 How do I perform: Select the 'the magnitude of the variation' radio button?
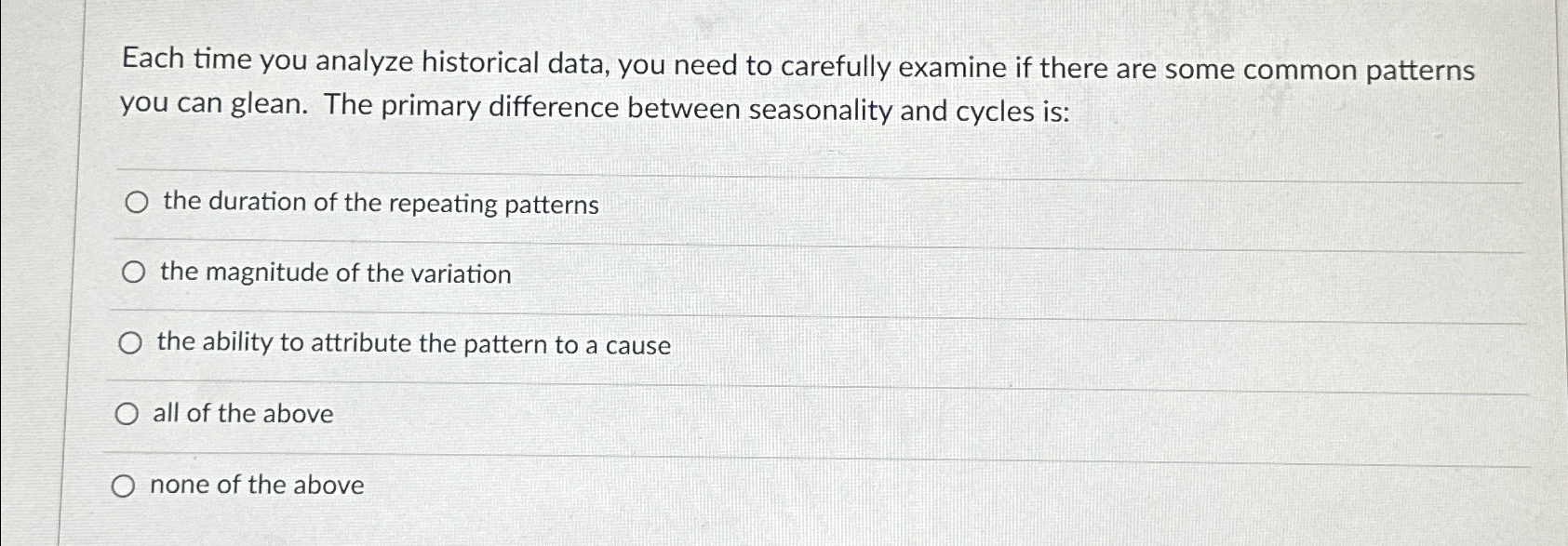tap(134, 273)
